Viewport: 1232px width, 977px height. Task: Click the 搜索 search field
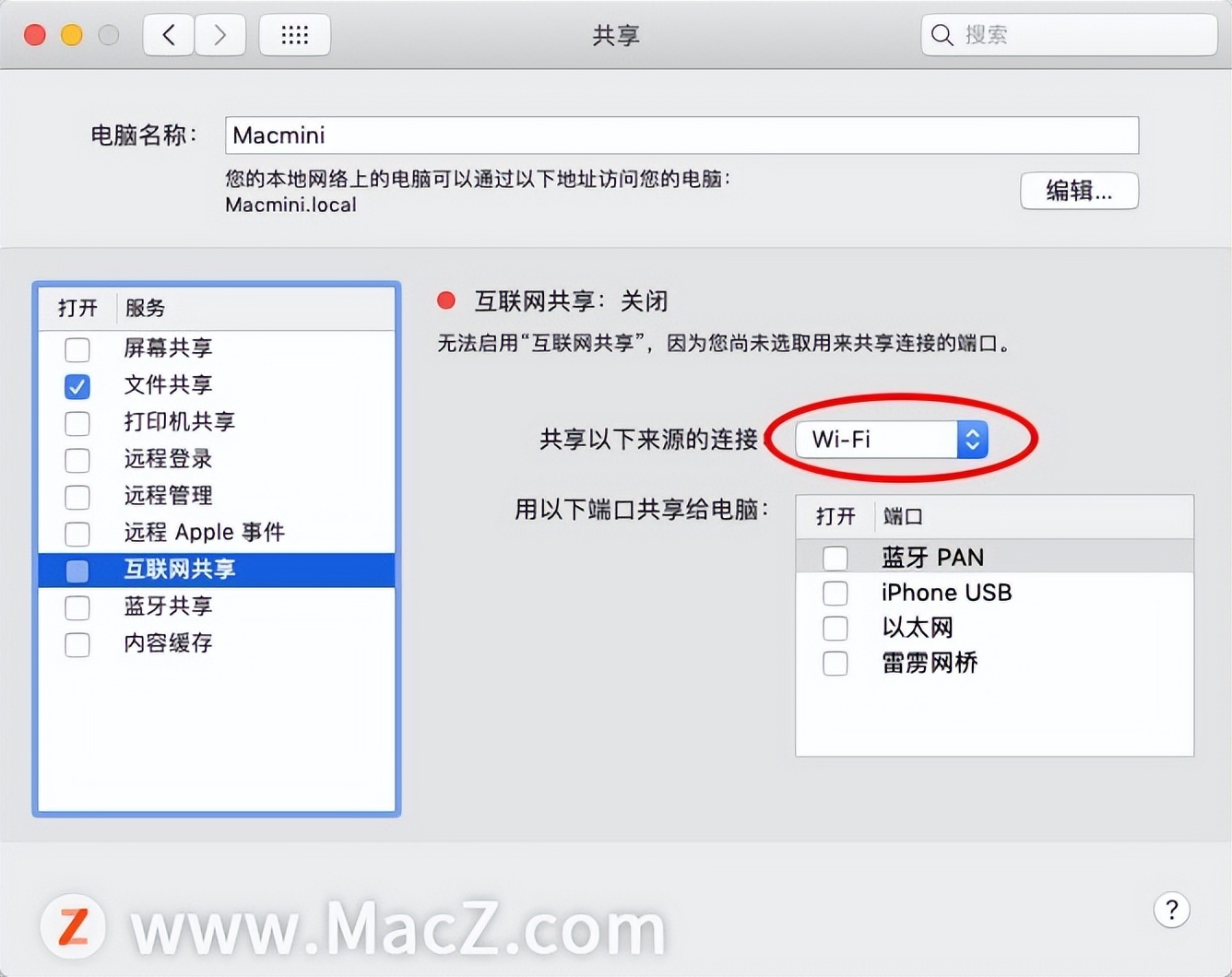point(1069,35)
